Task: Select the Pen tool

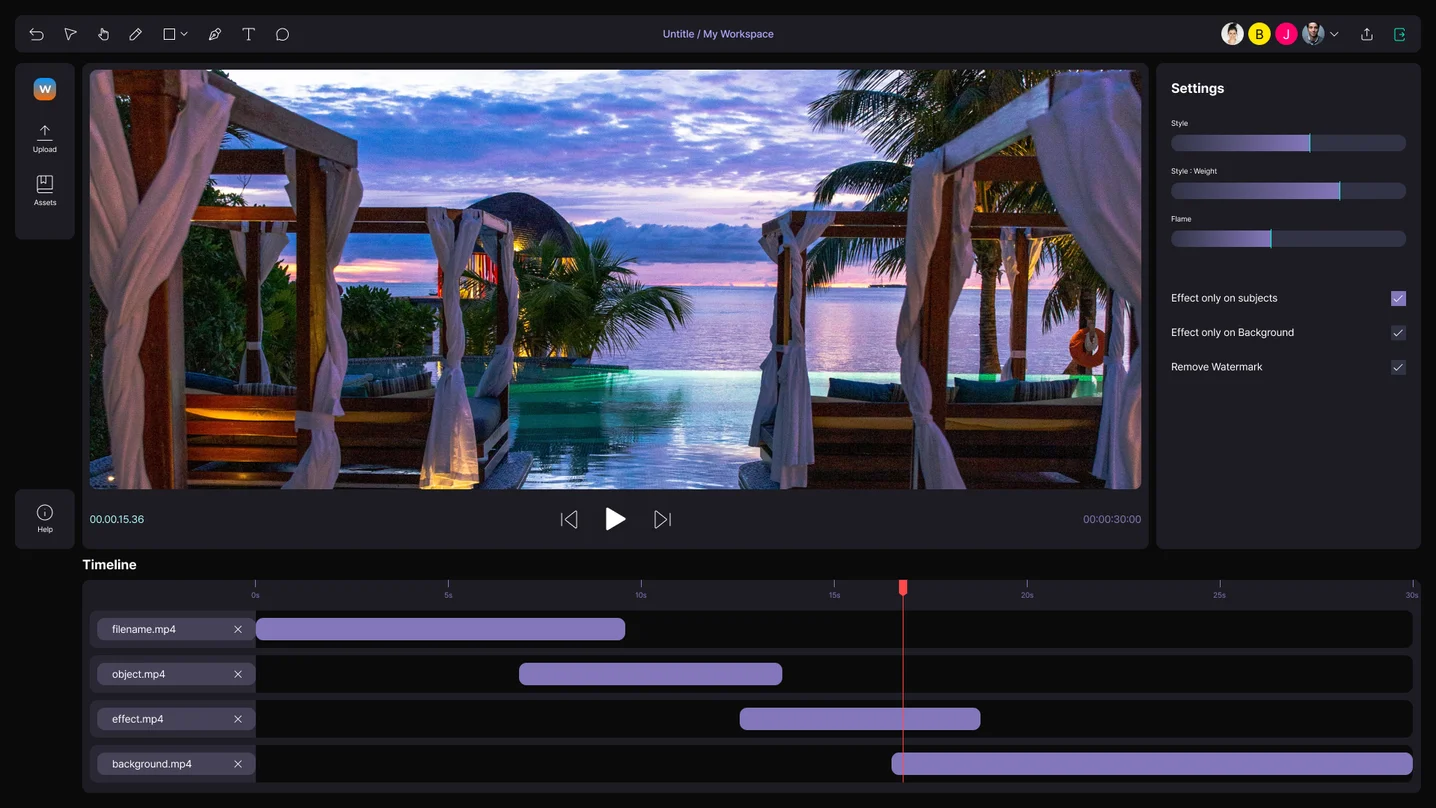Action: [214, 33]
